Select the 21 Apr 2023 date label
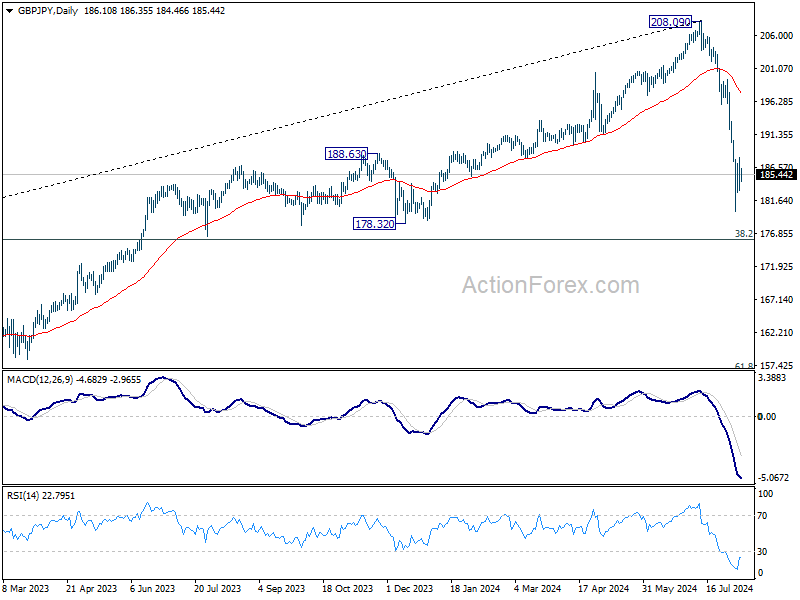This screenshot has width=800, height=600. 92,589
